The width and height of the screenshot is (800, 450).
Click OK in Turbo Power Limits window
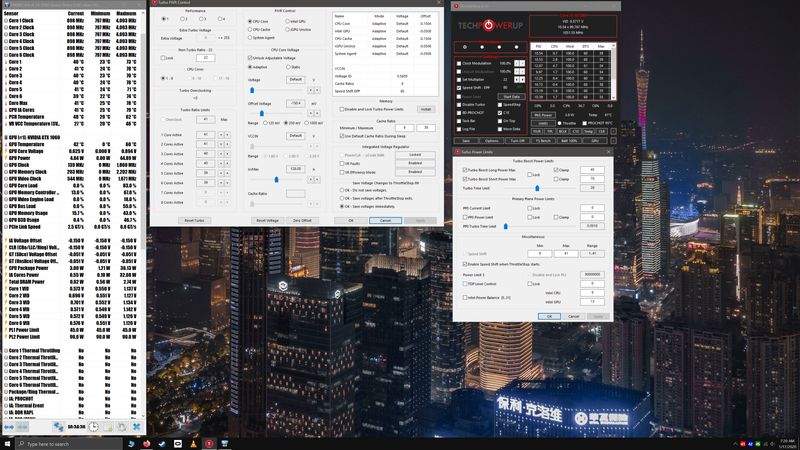(x=549, y=316)
